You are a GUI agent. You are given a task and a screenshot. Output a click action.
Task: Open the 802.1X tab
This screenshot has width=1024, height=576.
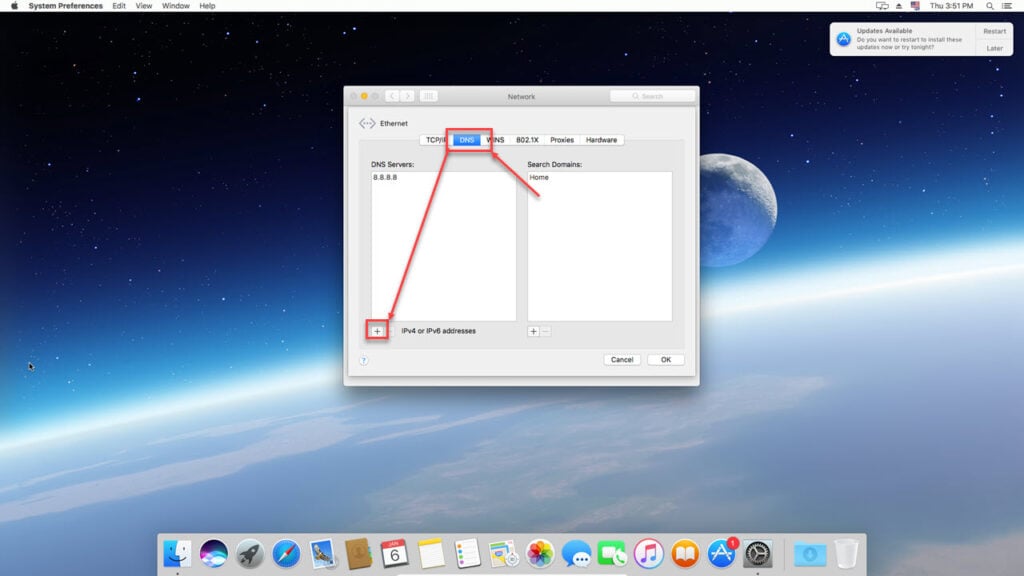[527, 140]
